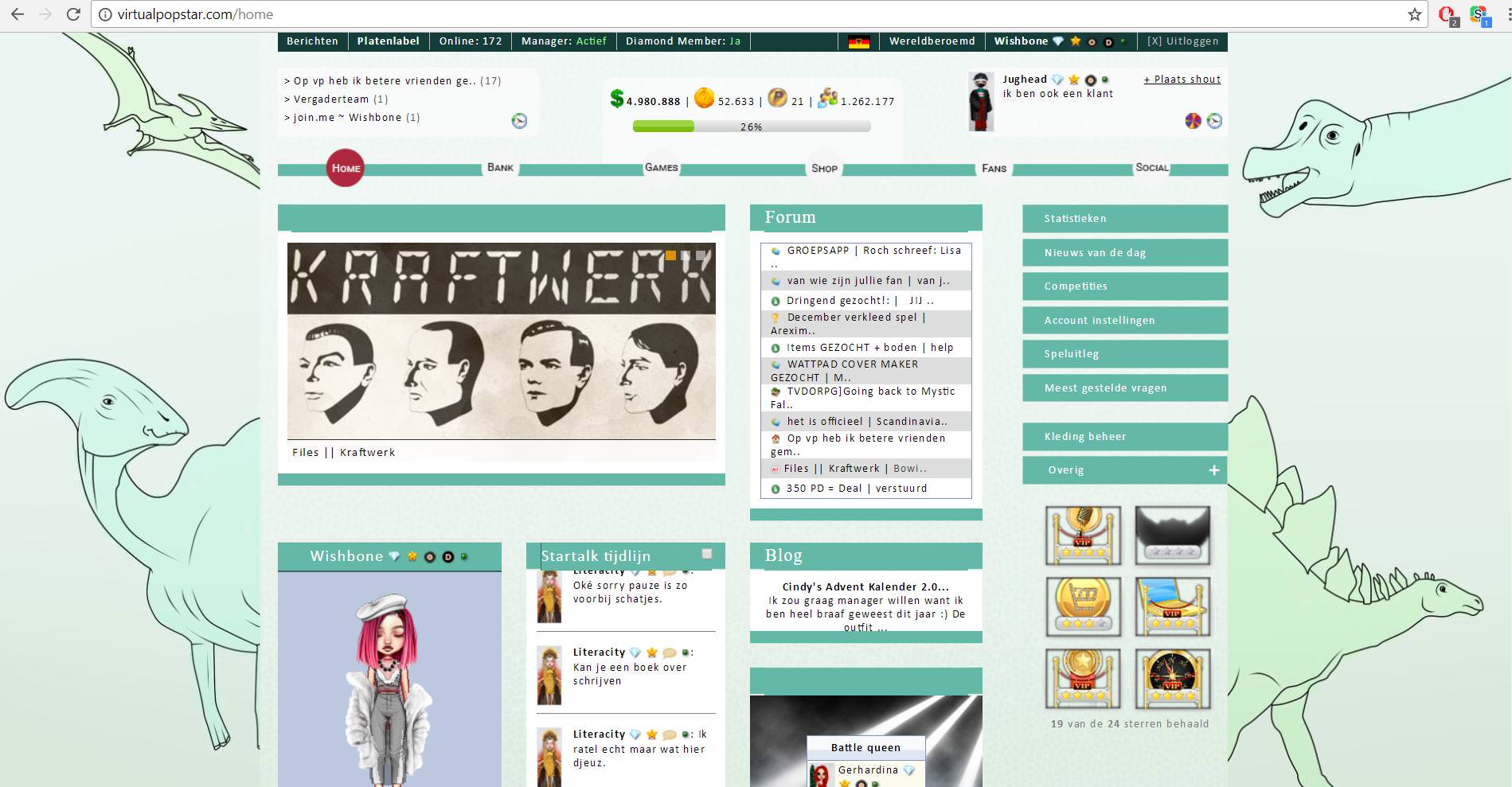
Task: Toggle the Startalk tijdlijn checkbox
Action: (x=706, y=554)
